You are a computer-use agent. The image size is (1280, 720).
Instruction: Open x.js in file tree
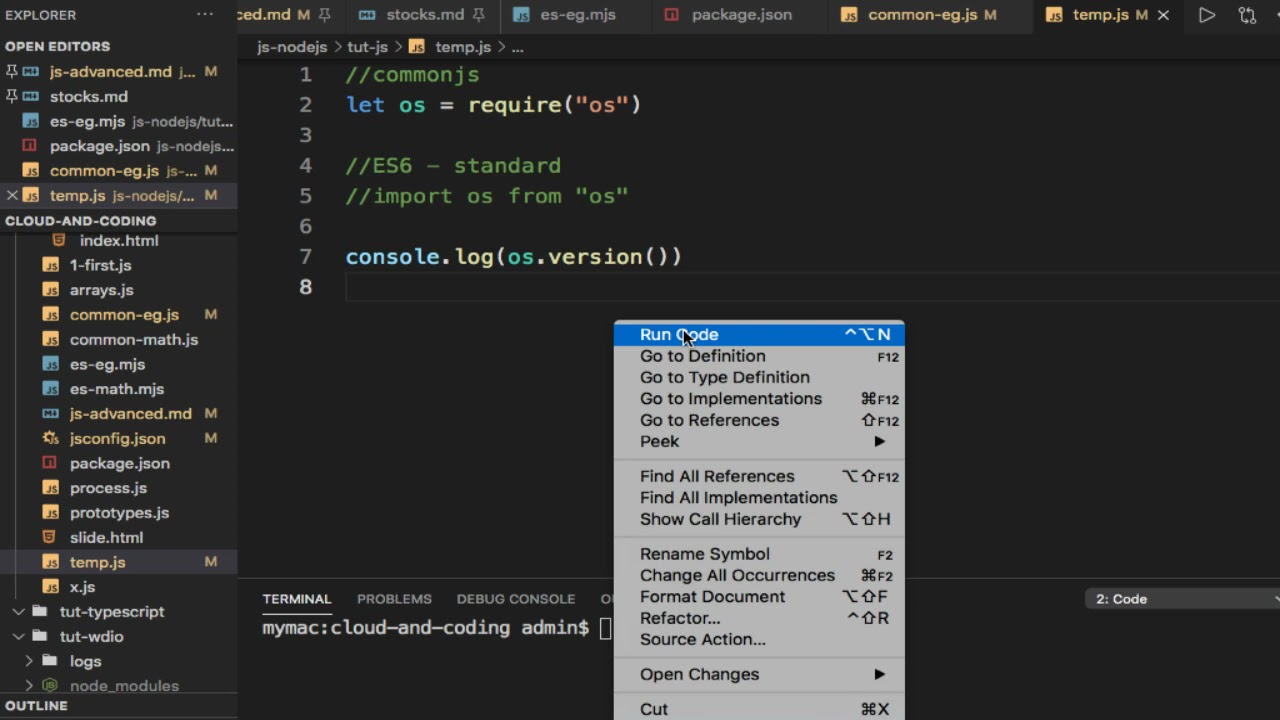point(82,587)
